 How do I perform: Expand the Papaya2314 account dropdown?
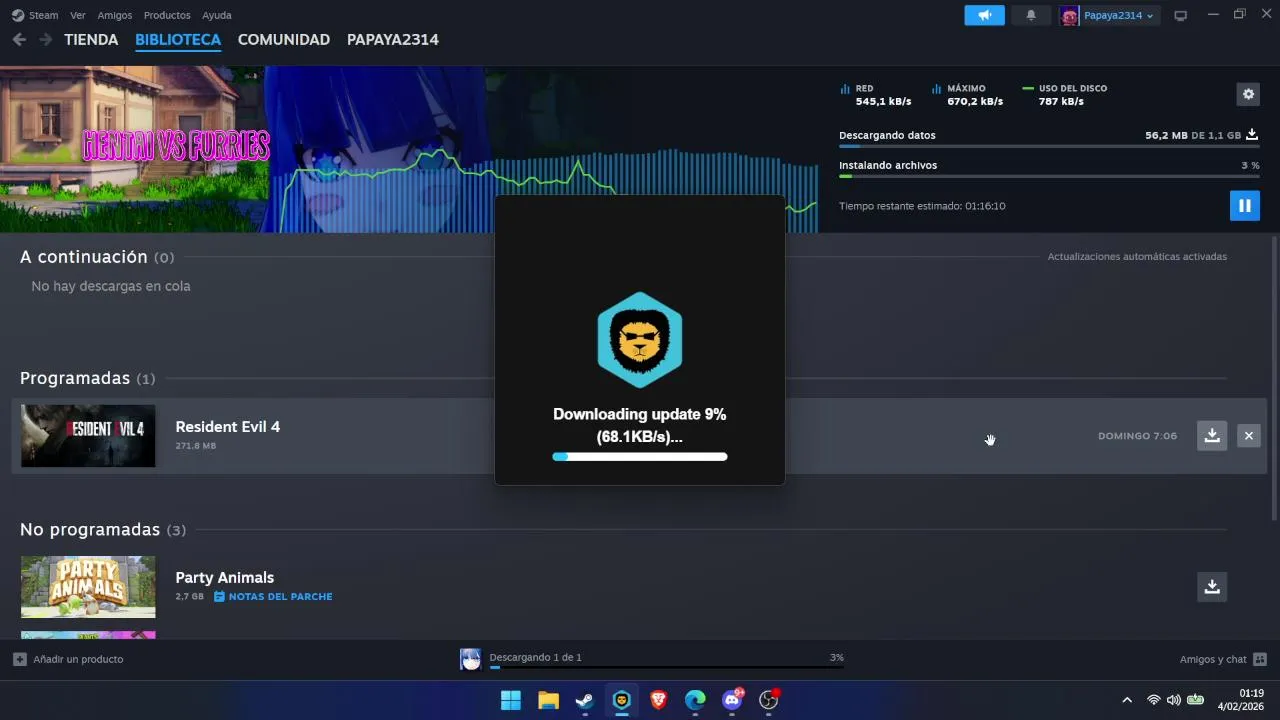1120,15
